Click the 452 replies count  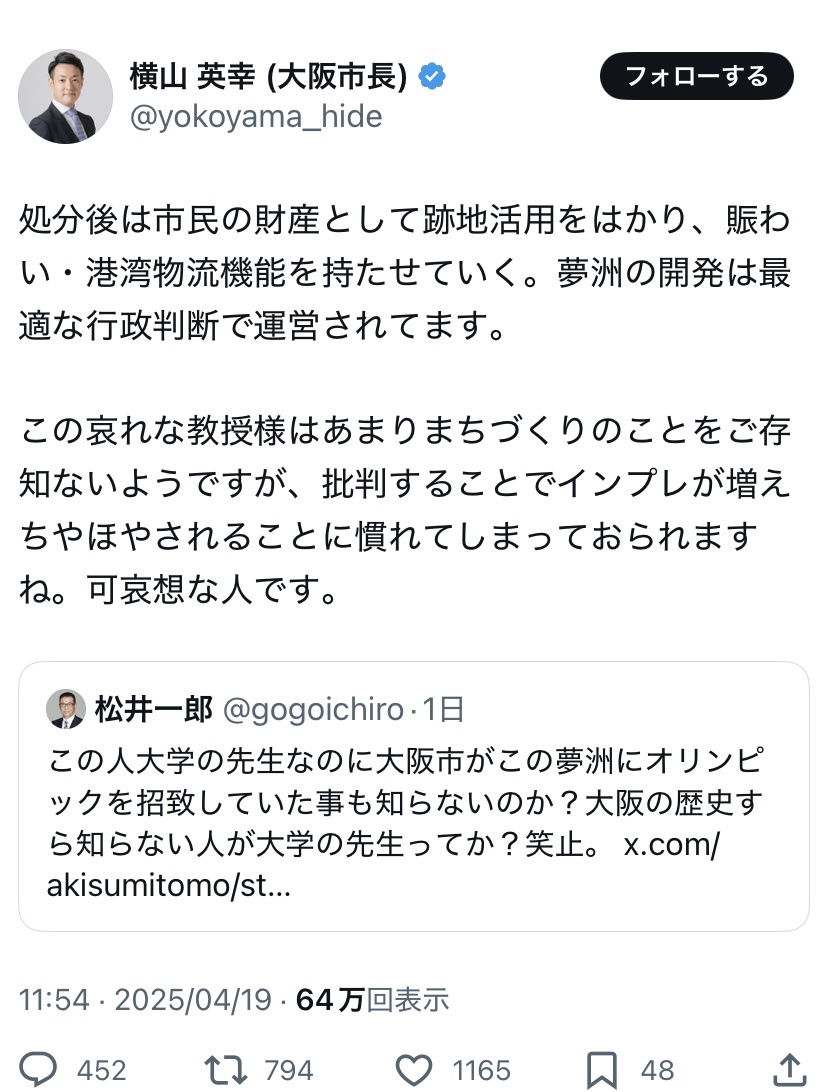click(x=102, y=1071)
